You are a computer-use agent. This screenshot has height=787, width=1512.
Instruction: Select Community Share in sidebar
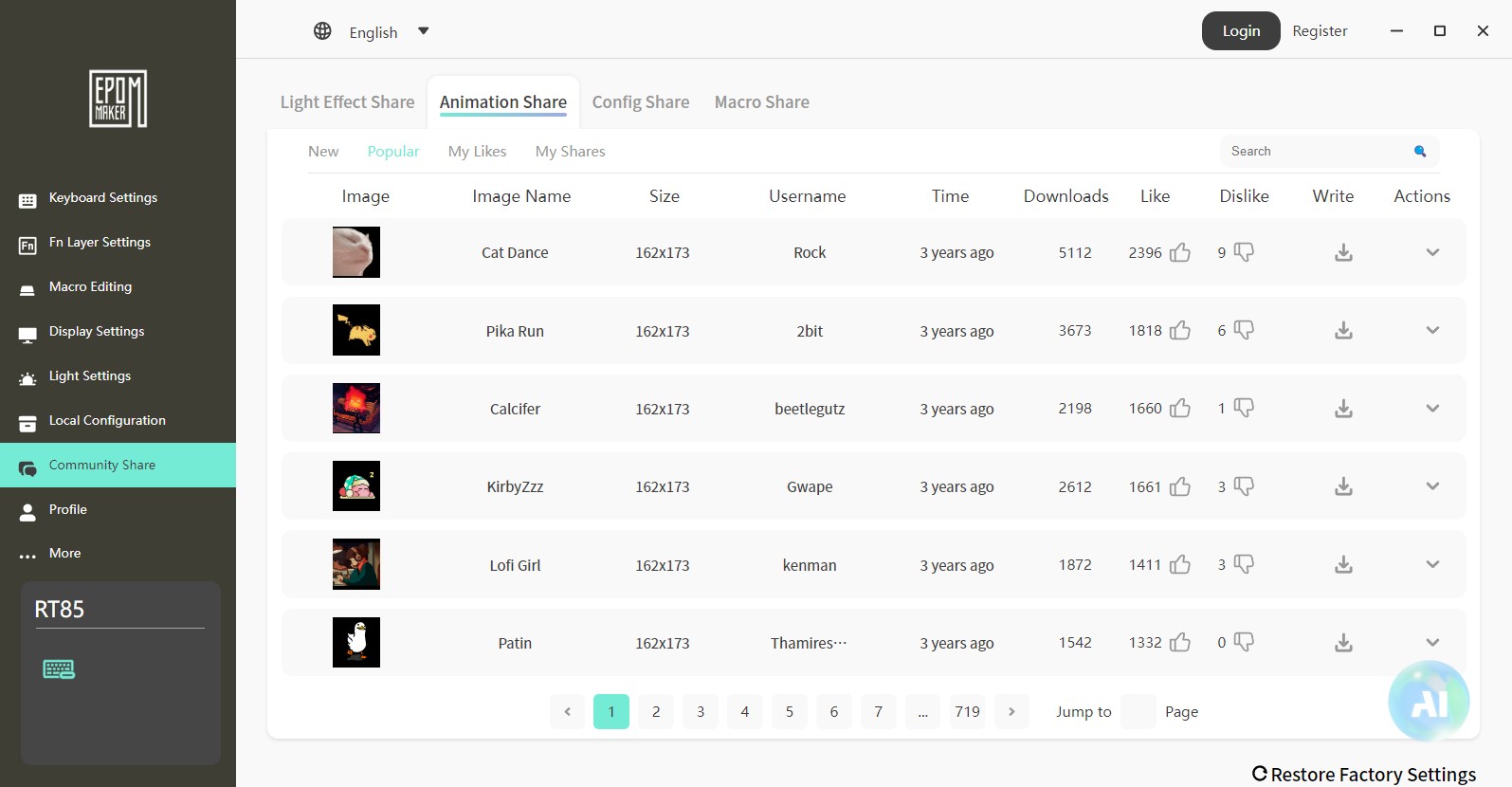coord(118,465)
